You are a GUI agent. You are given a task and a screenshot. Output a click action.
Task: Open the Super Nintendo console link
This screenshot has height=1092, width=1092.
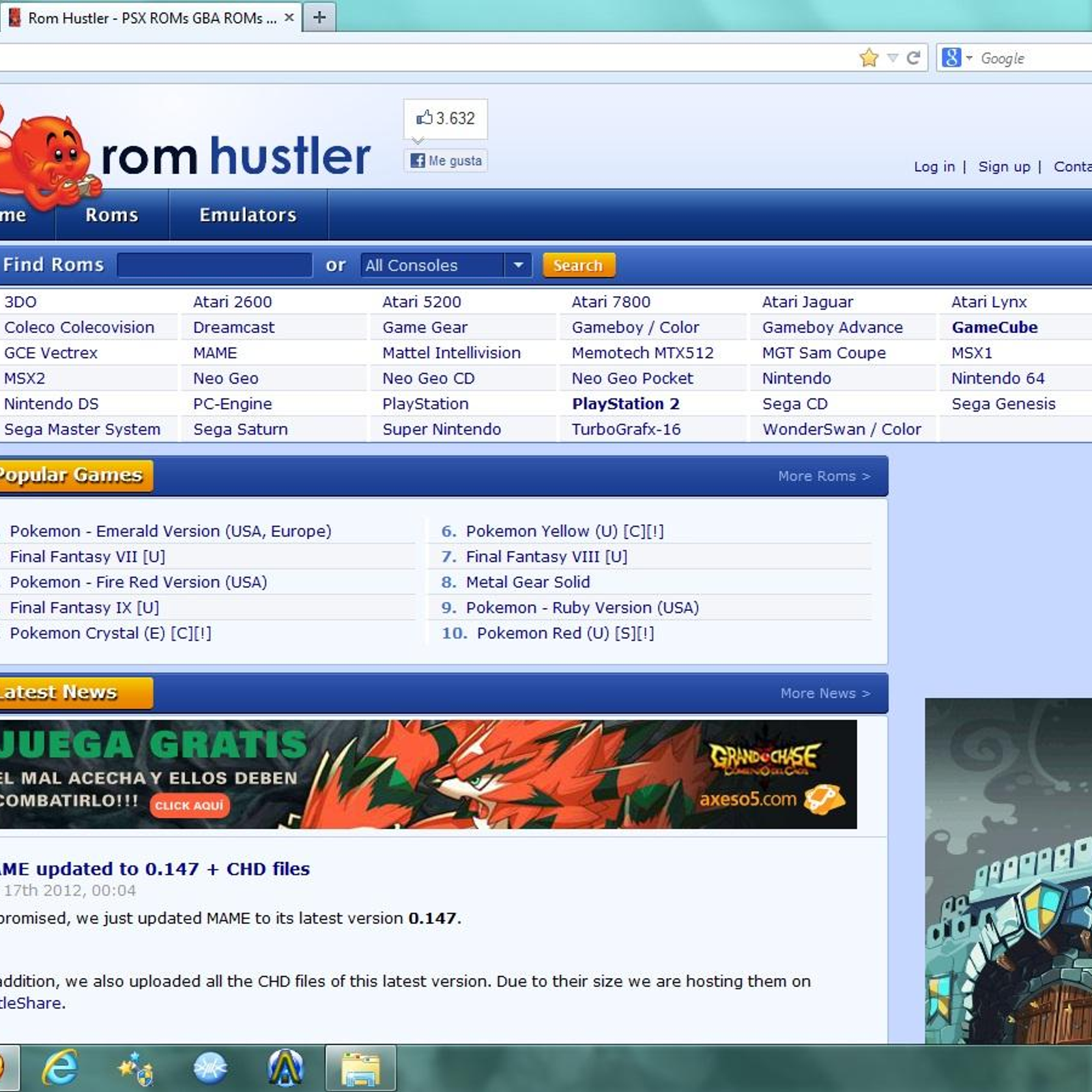tap(442, 429)
